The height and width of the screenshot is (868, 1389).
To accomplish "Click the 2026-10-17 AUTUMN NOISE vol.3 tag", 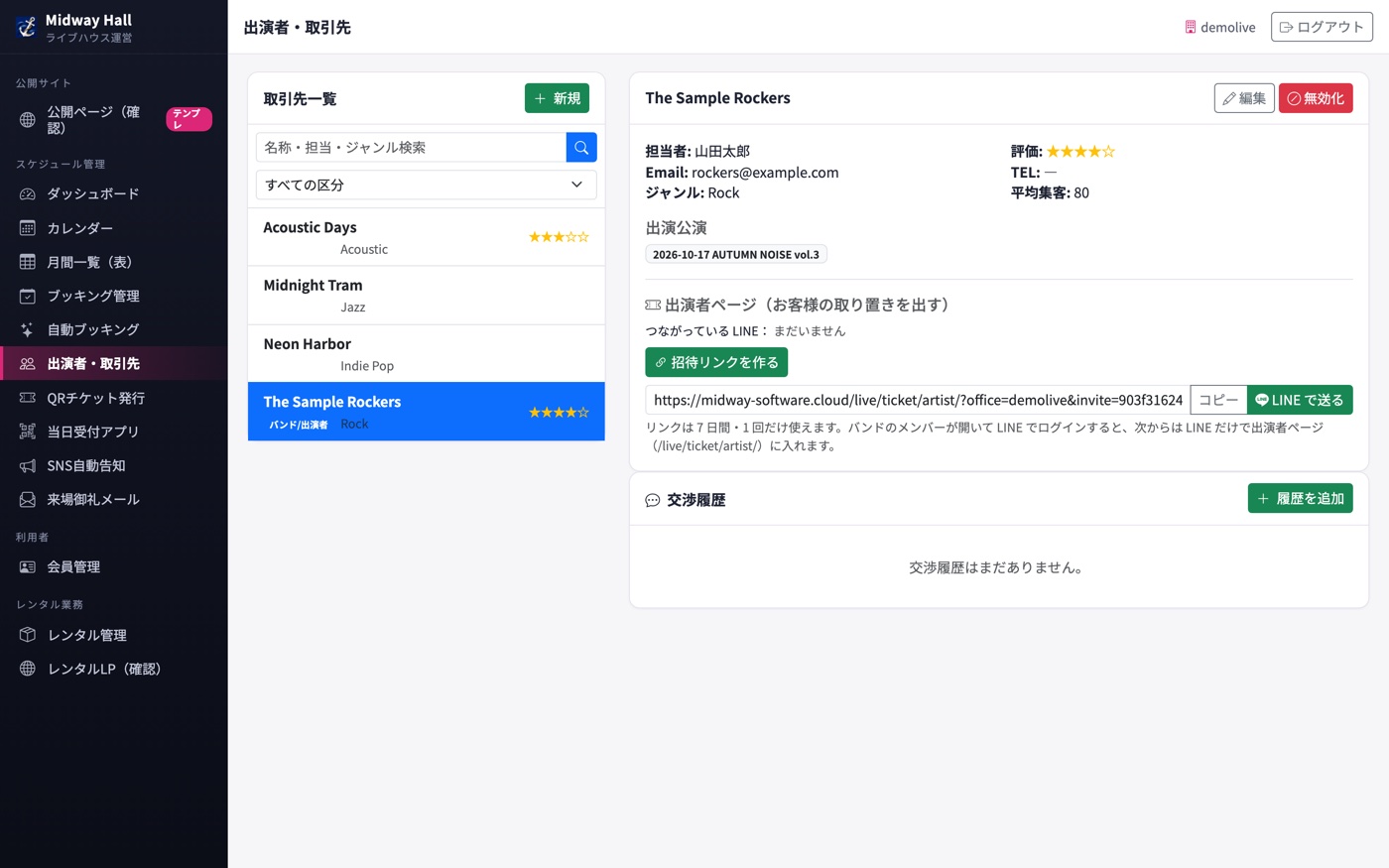I will (736, 255).
